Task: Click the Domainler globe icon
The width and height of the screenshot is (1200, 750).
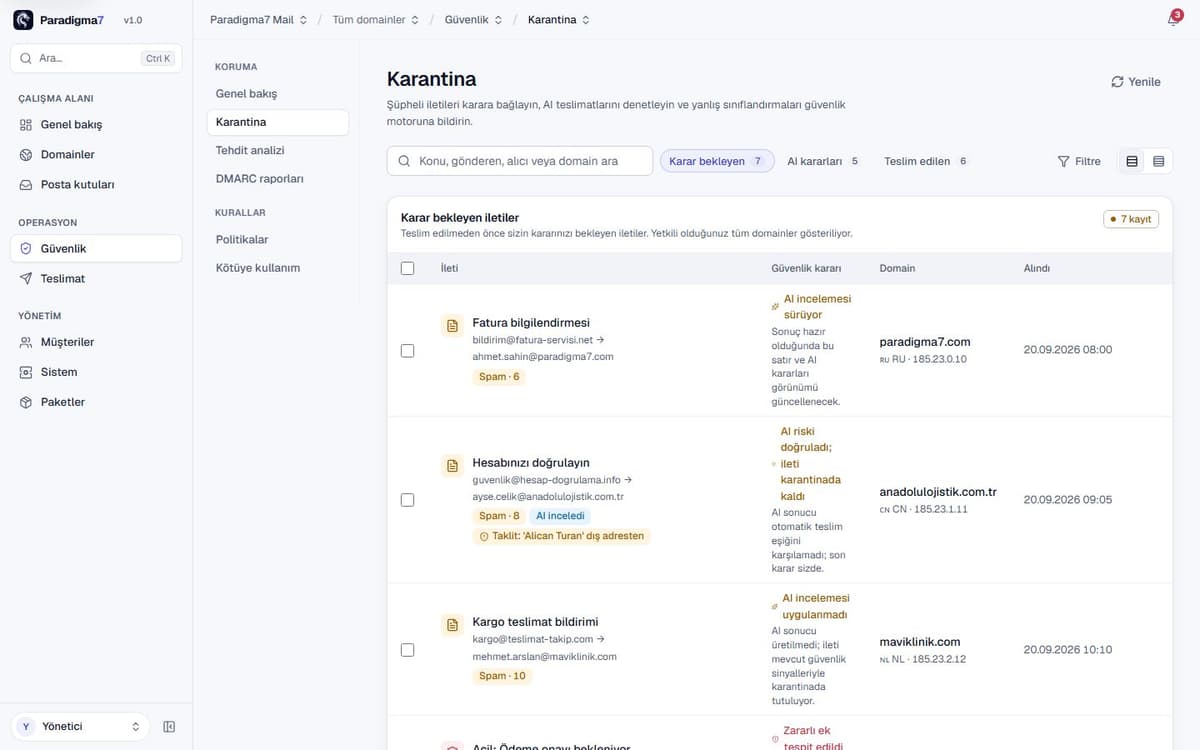Action: click(x=26, y=155)
